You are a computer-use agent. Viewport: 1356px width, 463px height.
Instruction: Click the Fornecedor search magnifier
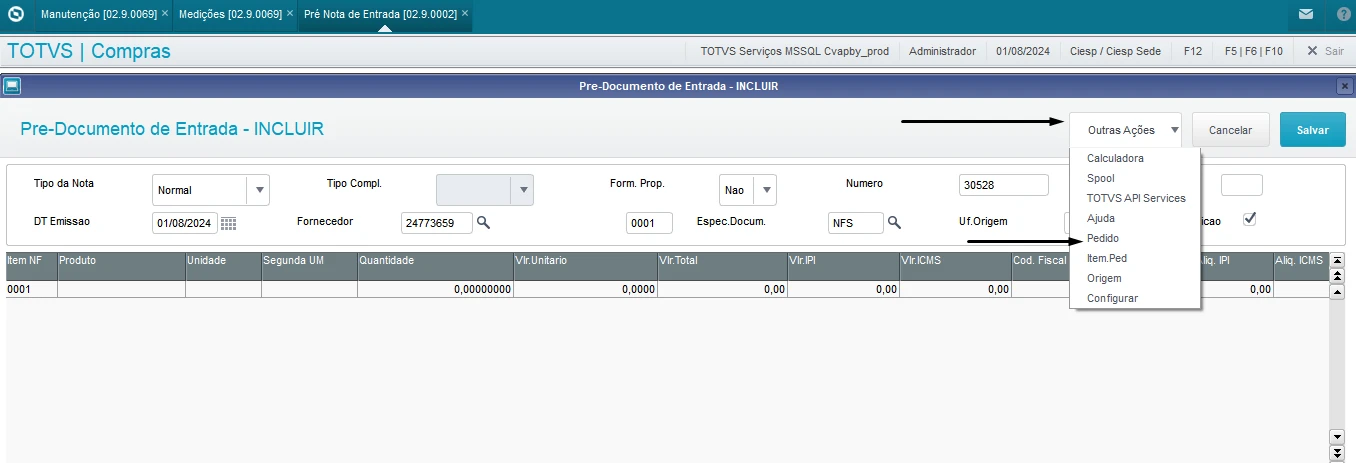[483, 222]
